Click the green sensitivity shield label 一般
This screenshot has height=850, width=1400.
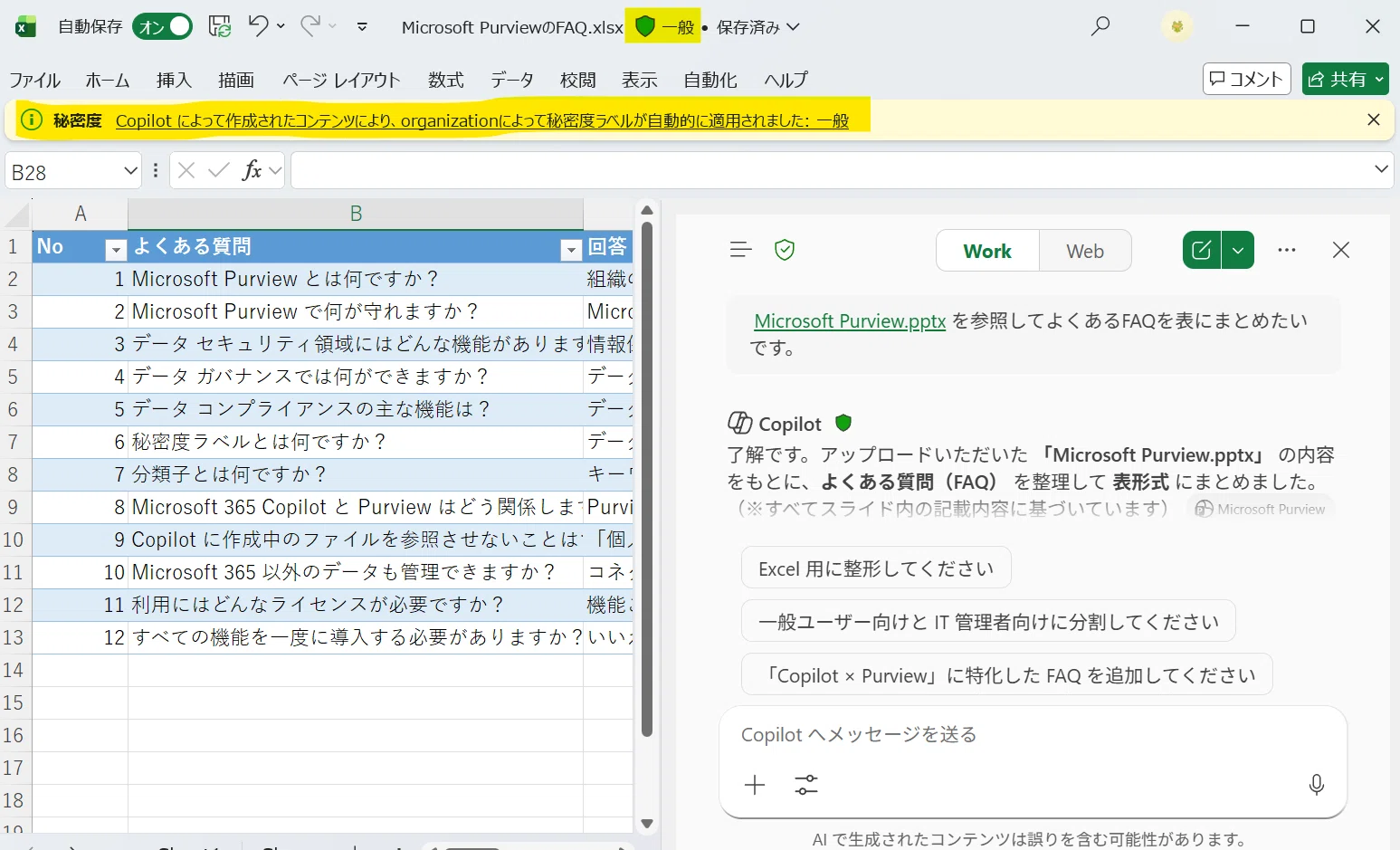click(665, 27)
